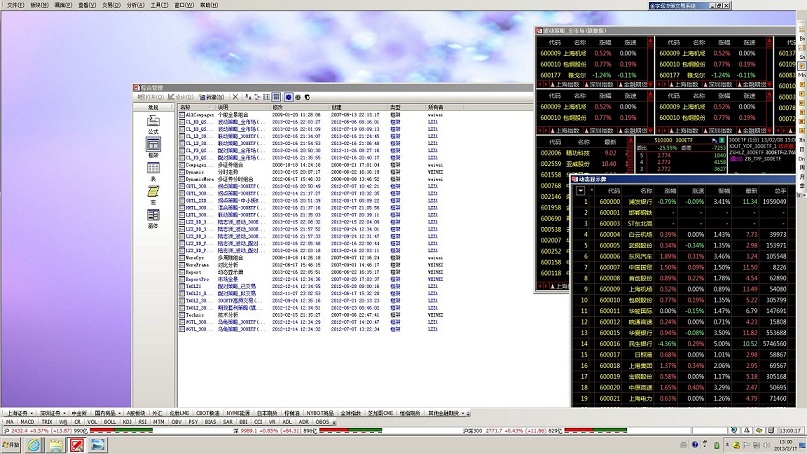Select the RSI indicator tab
This screenshot has height=454, width=807.
[x=143, y=422]
